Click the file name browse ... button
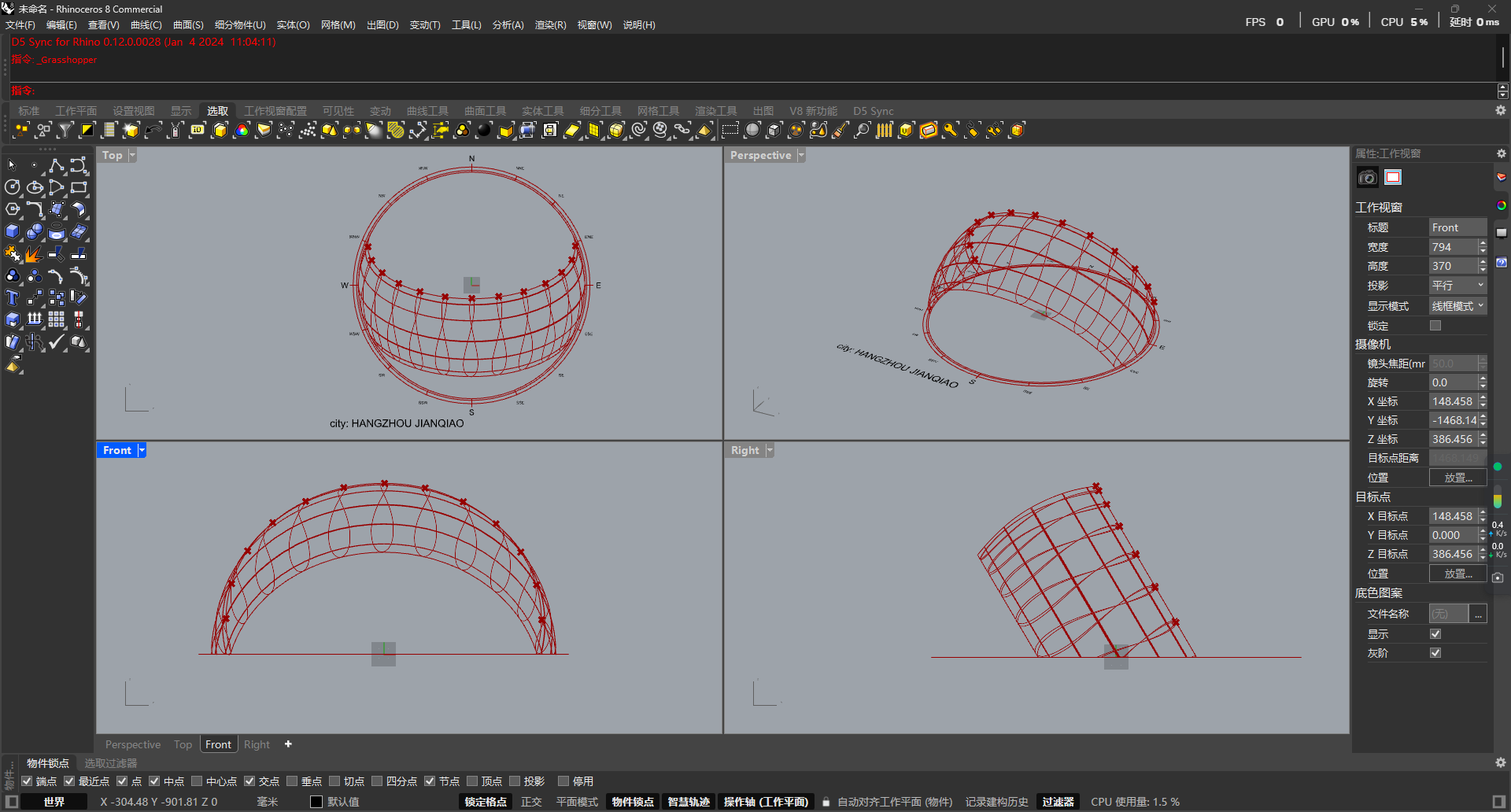Viewport: 1511px width, 812px height. point(1479,614)
